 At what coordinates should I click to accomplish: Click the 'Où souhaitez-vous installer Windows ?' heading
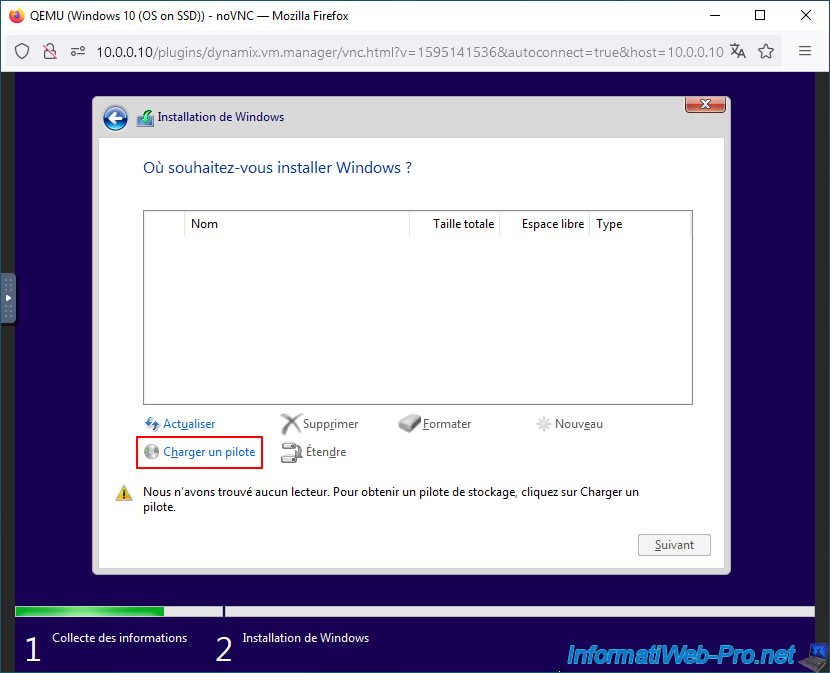point(277,168)
